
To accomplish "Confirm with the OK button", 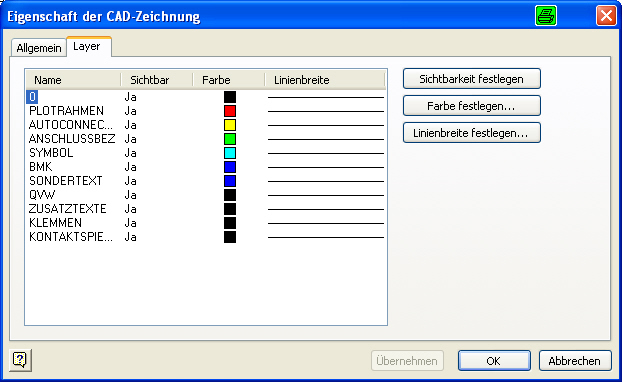I will 494,361.
